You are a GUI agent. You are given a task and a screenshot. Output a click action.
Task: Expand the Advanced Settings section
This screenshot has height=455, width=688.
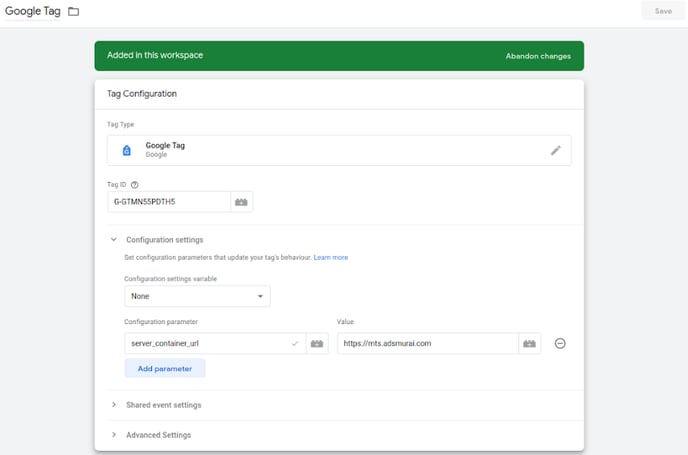click(114, 435)
